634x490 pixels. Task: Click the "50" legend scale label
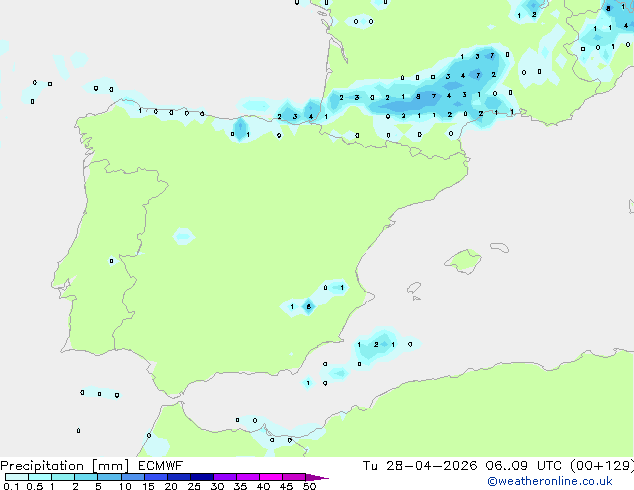pyautogui.click(x=309, y=486)
